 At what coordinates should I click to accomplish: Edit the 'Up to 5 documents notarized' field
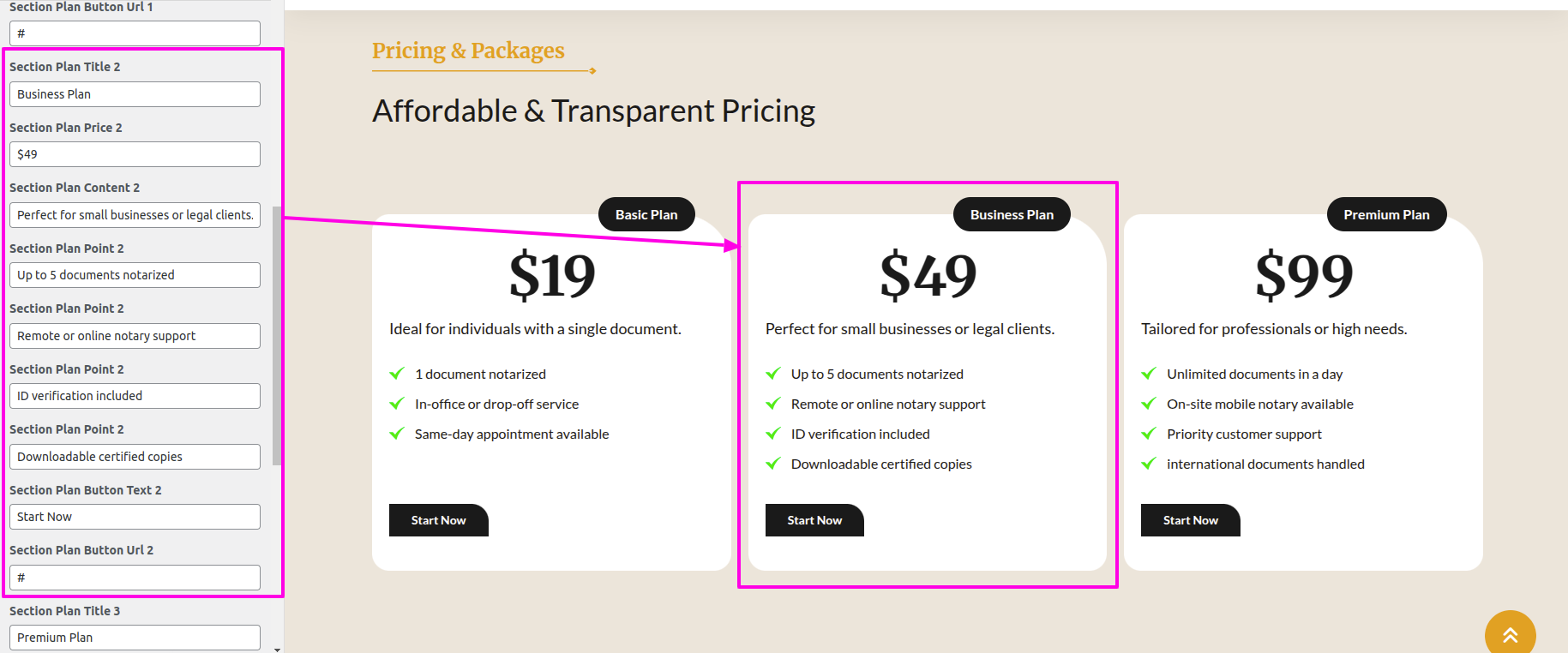[135, 275]
